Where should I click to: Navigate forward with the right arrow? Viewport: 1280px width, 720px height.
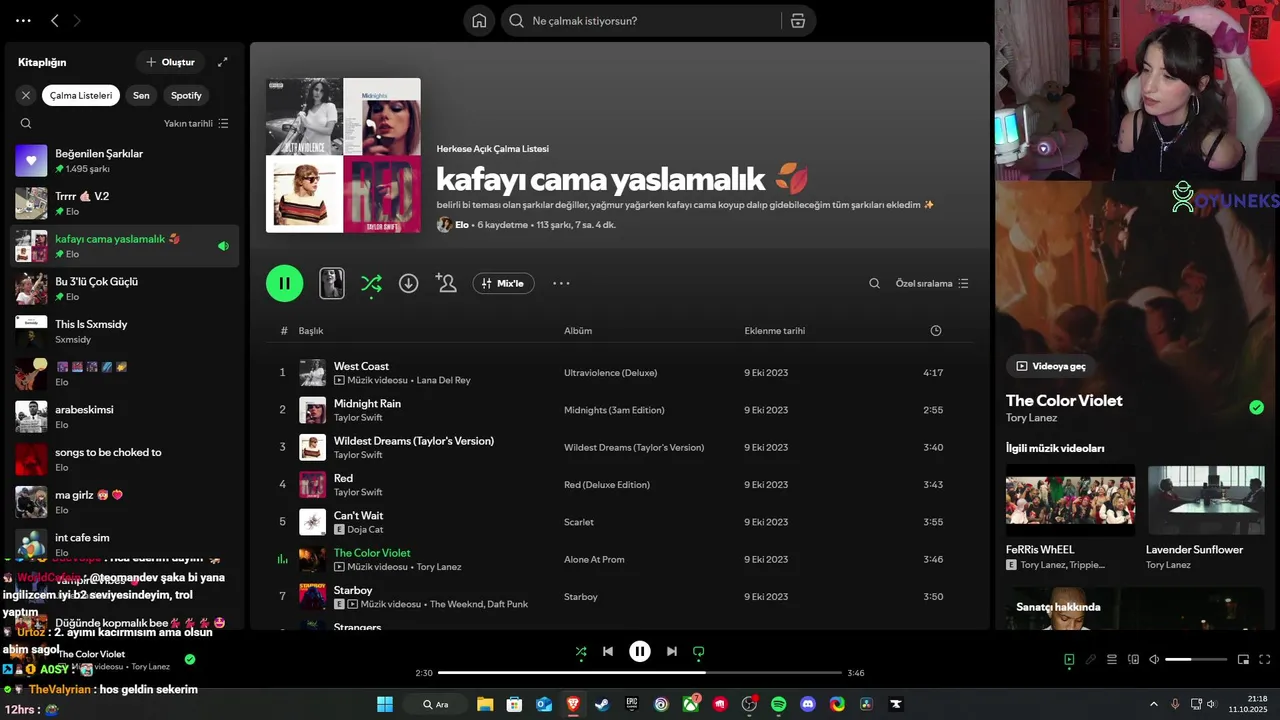point(77,20)
